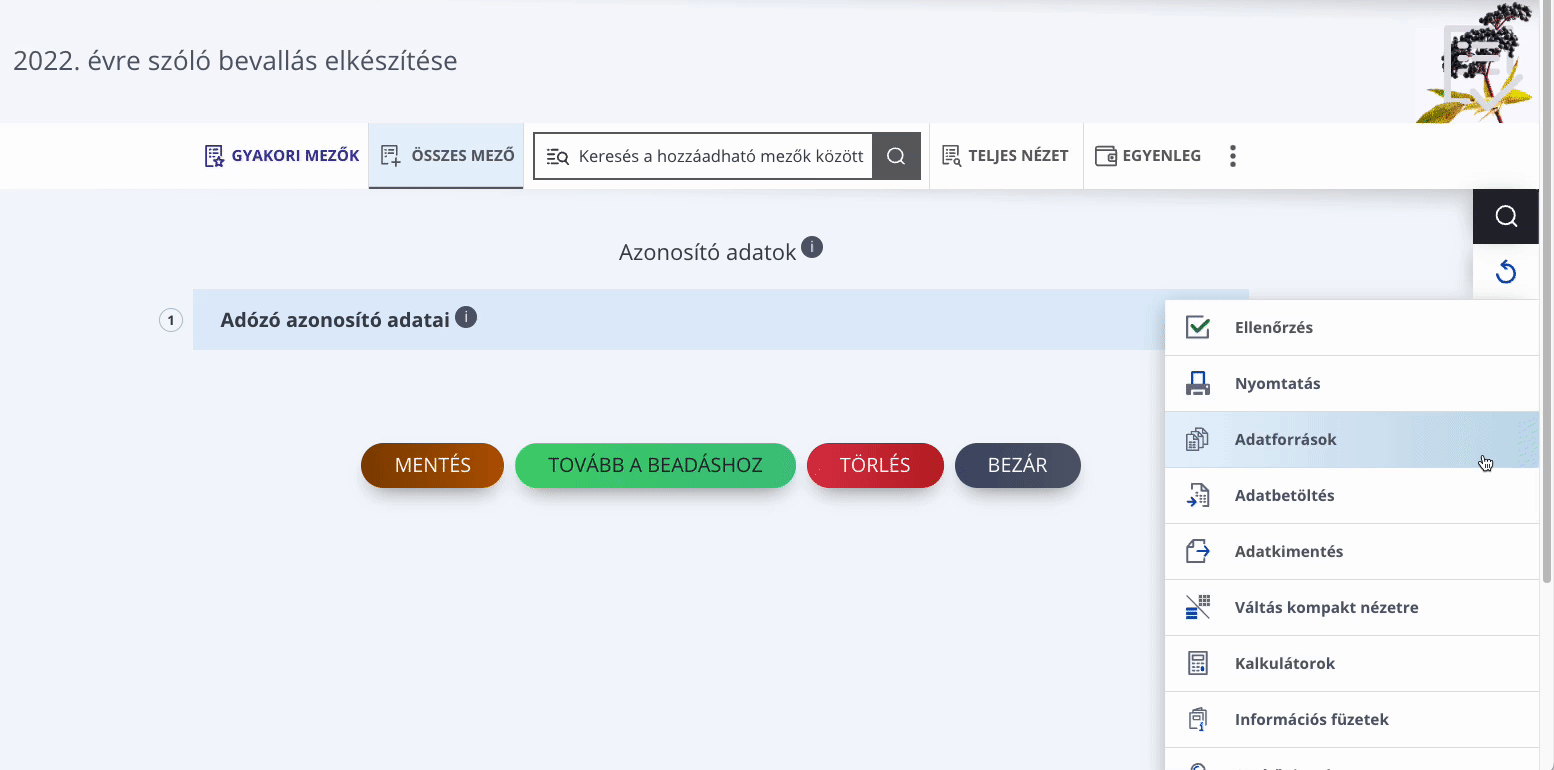
Task: Switch to ÖSSZES MEZŐ tab
Action: 447,156
